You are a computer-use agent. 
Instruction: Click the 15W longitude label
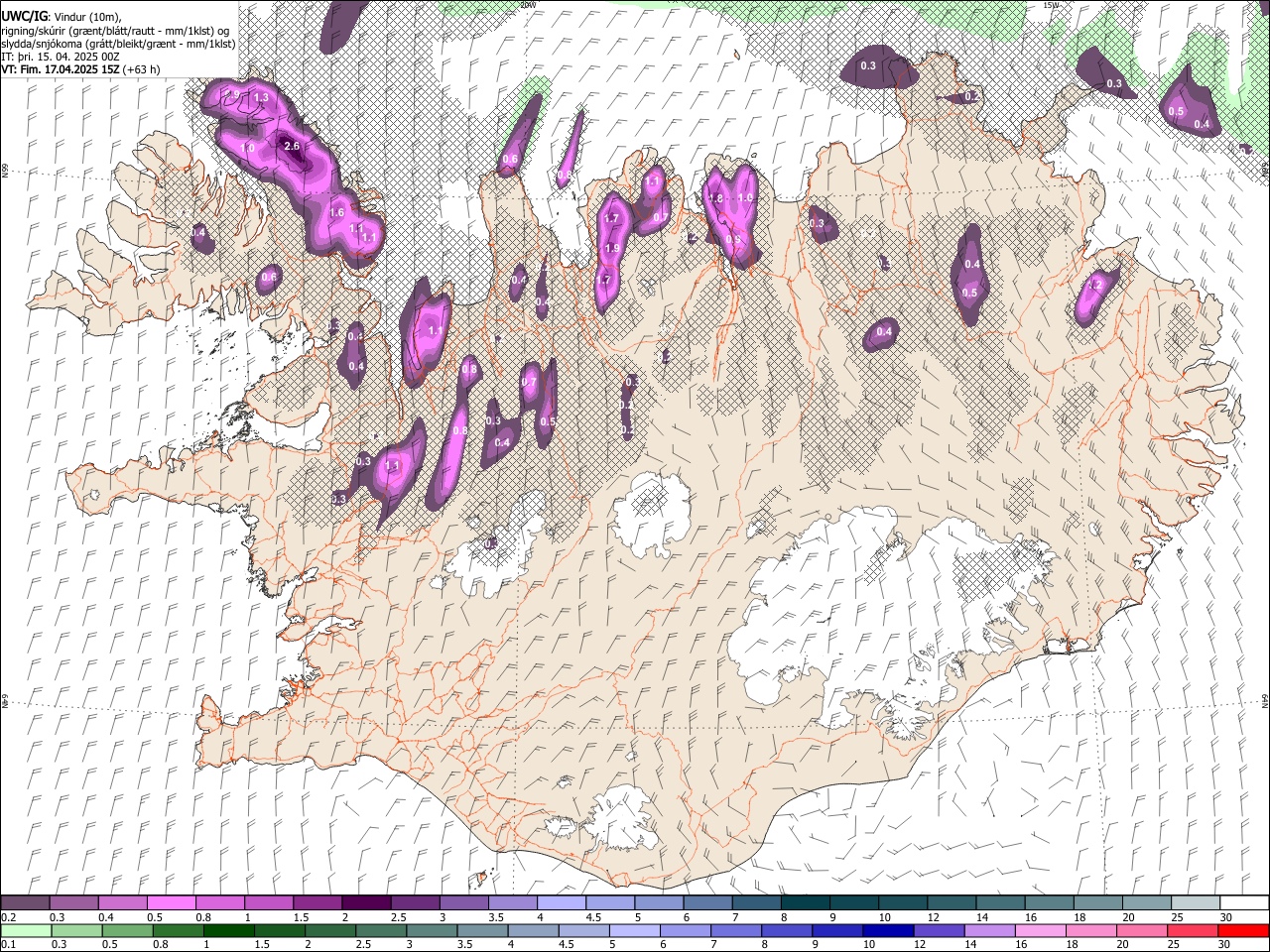coord(1051,5)
